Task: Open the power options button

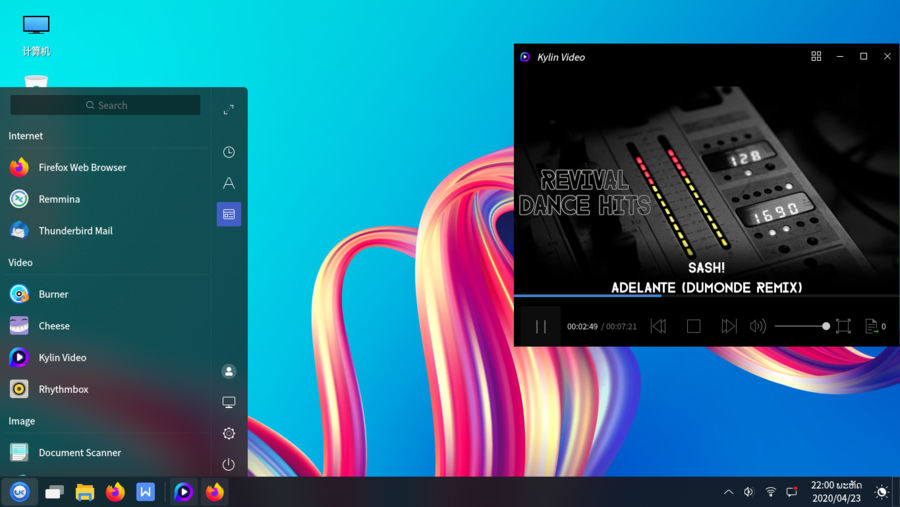Action: 228,464
